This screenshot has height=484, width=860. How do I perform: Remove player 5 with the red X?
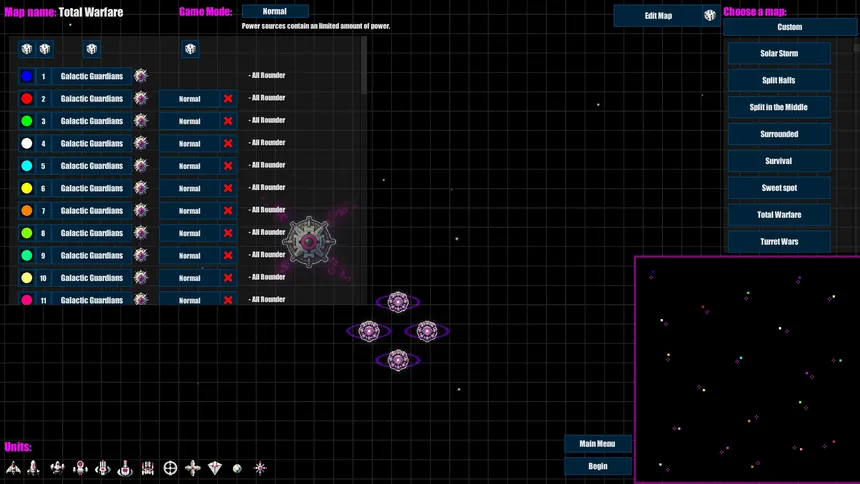pos(228,166)
